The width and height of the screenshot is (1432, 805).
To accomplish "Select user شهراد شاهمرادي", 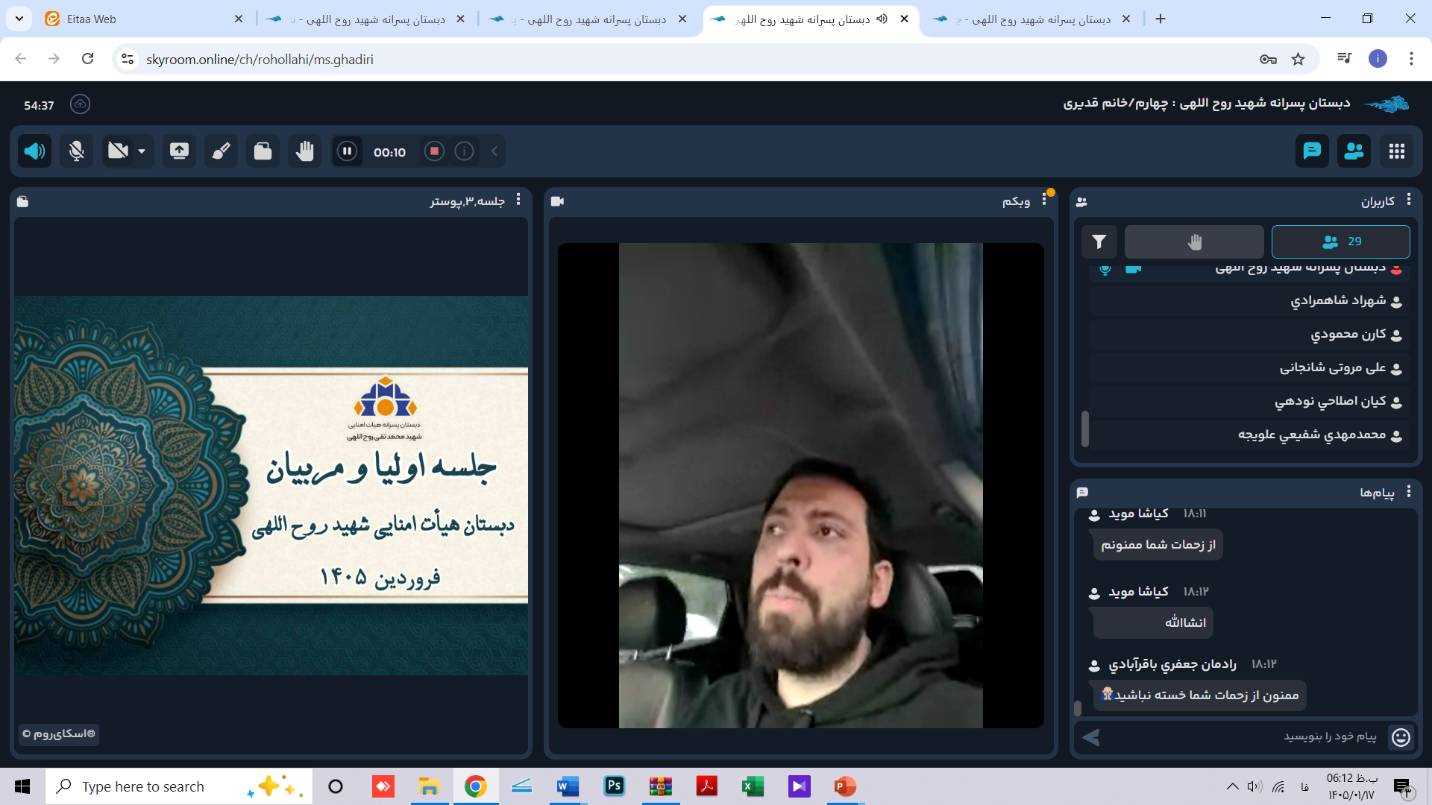I will coord(1250,300).
